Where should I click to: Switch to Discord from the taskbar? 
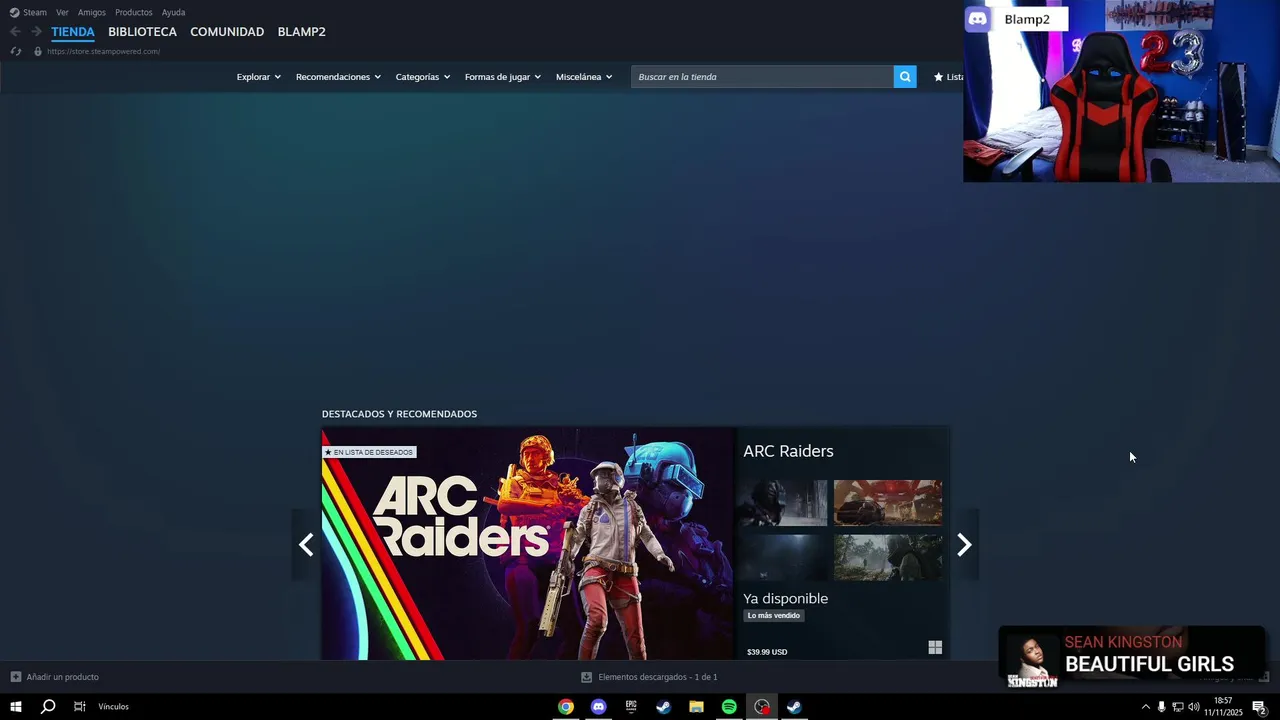coord(598,707)
